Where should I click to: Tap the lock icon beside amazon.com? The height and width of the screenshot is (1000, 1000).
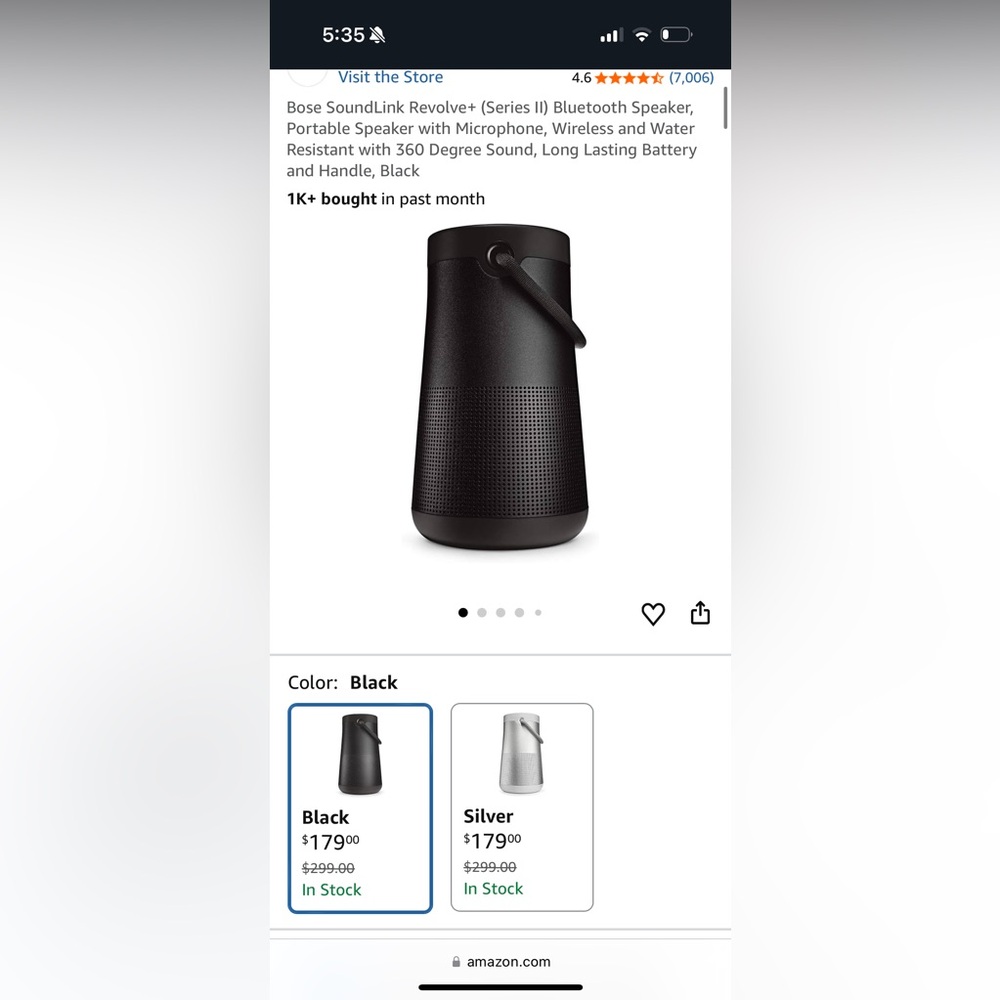[x=456, y=961]
